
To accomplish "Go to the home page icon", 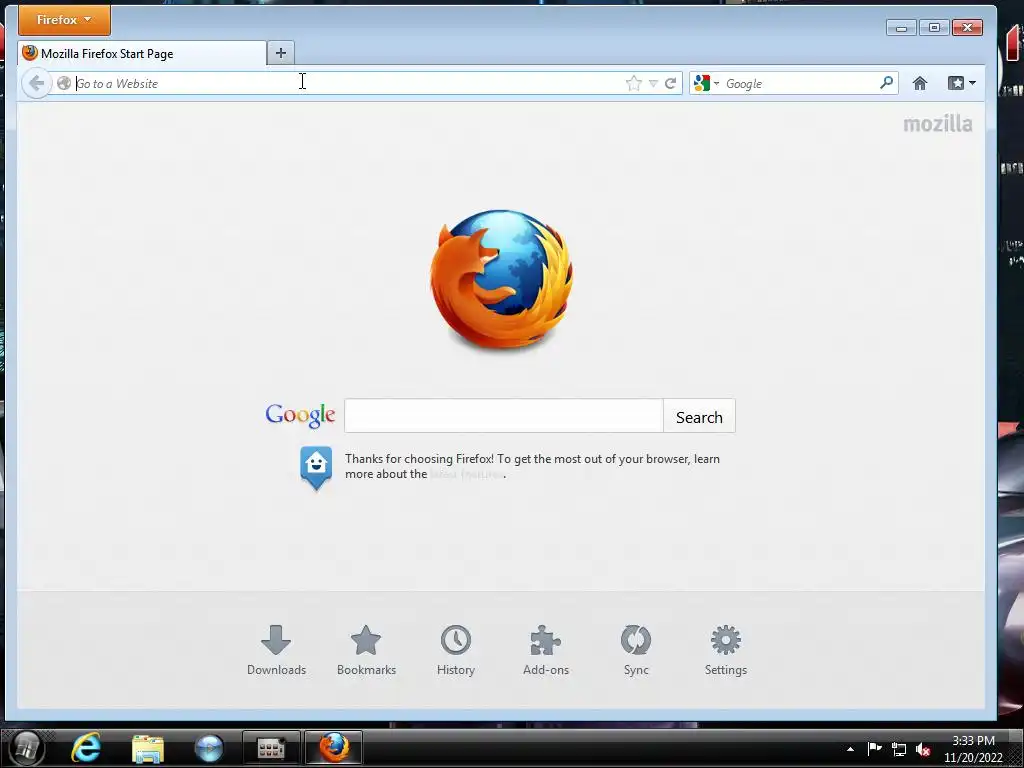I will click(x=920, y=83).
